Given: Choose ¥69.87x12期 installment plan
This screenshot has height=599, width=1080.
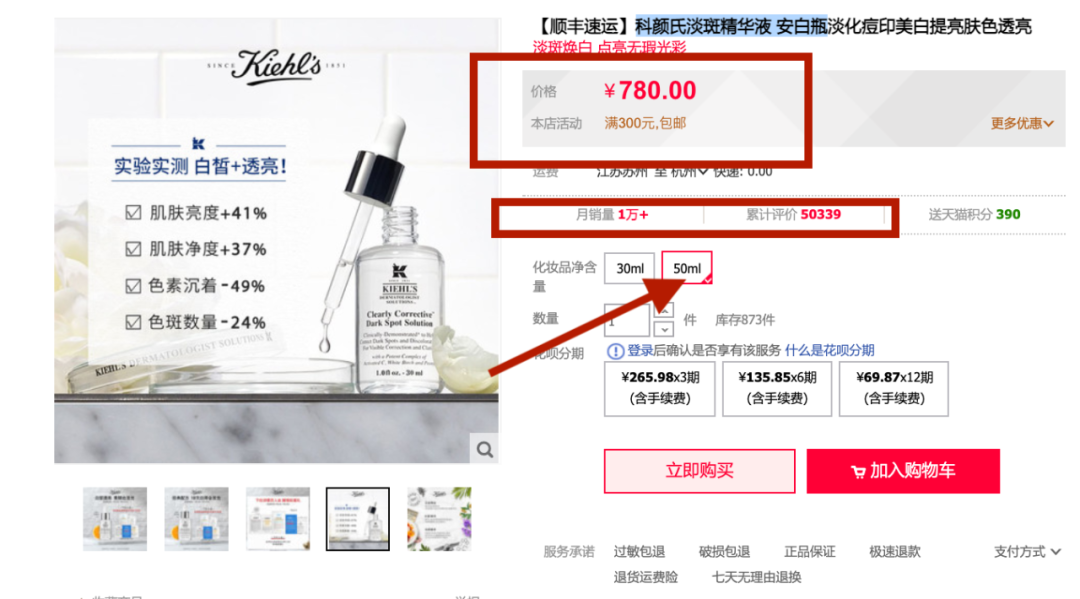Looking at the screenshot, I should (893, 388).
